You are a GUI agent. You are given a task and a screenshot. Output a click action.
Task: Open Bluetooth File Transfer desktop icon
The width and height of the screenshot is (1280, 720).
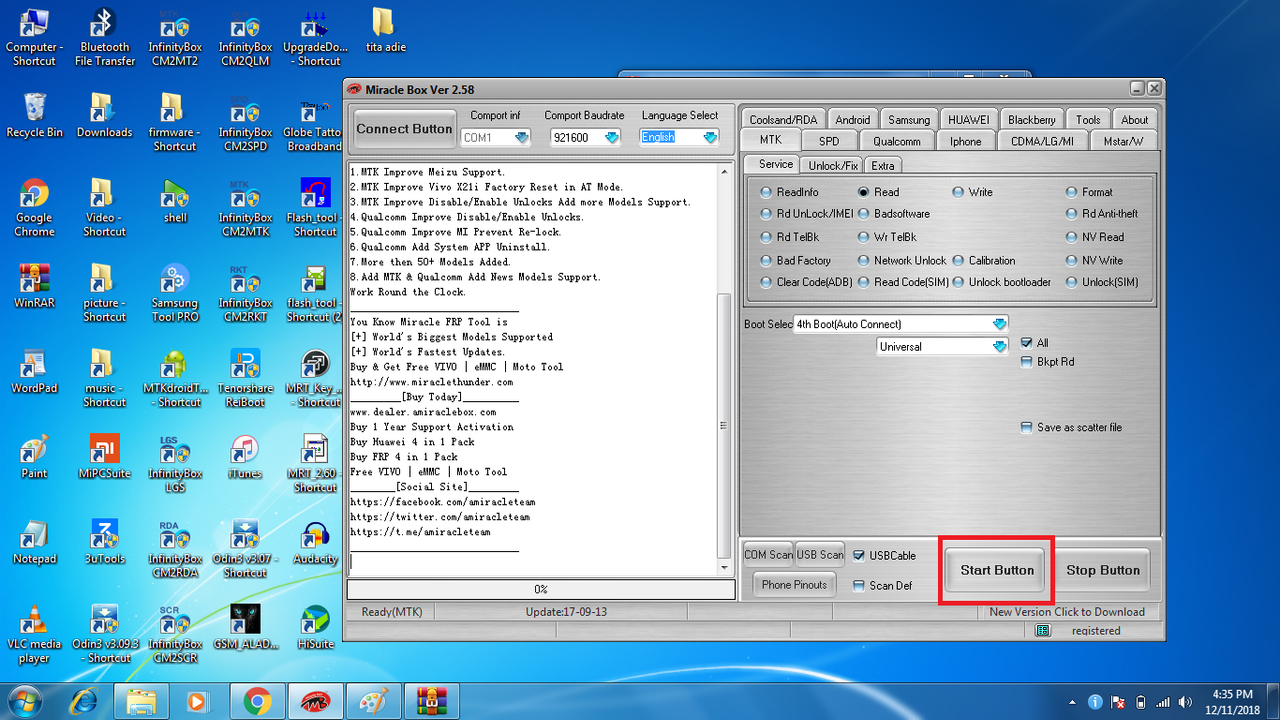click(x=104, y=38)
